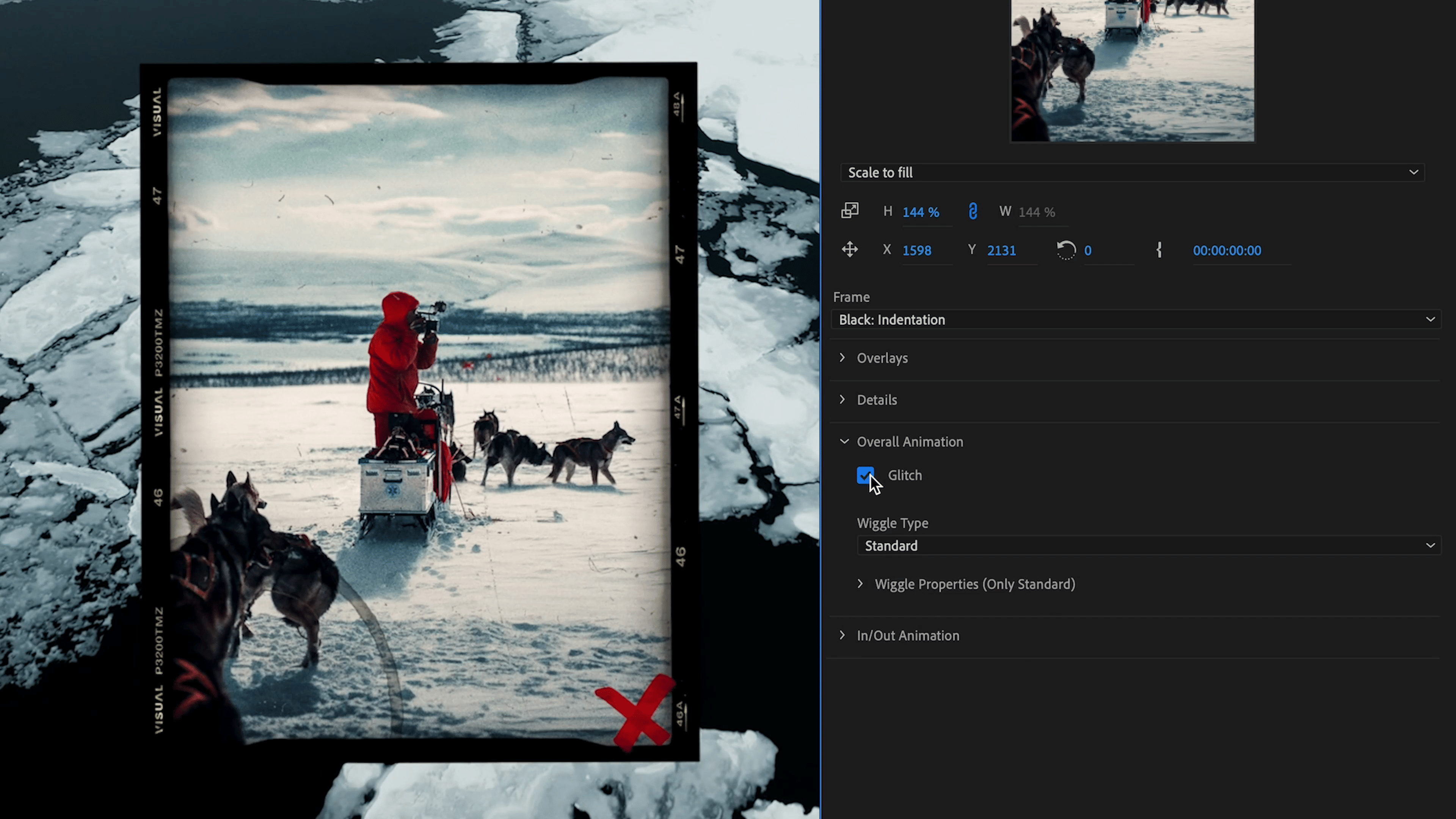
Task: Uncheck the Glitch checkbox
Action: tap(865, 475)
